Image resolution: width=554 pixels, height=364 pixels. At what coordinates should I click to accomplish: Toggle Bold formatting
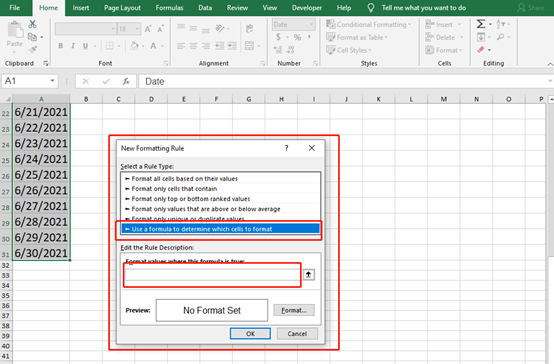[61, 46]
